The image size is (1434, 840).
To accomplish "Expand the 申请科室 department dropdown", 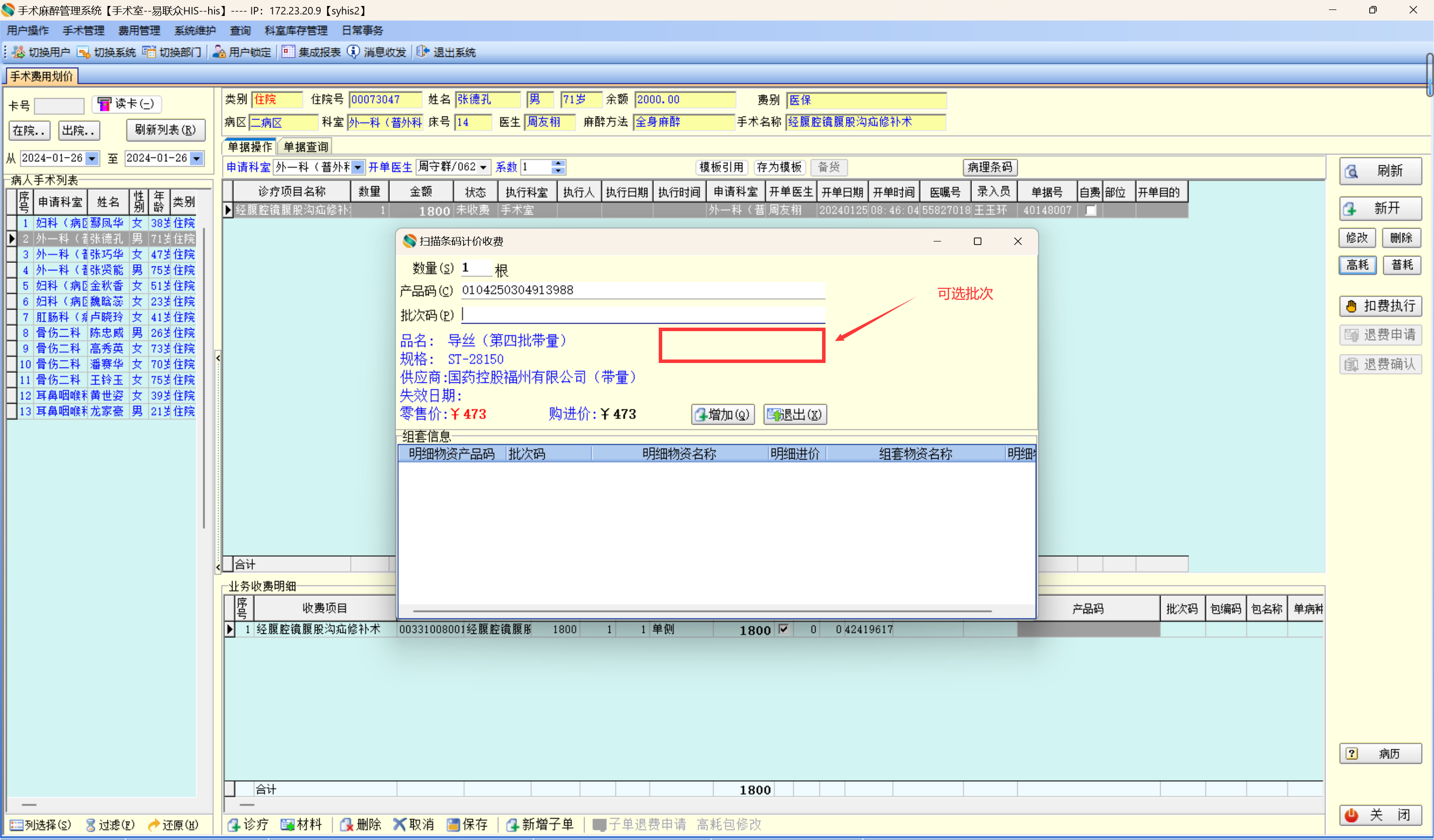I will (x=358, y=167).
